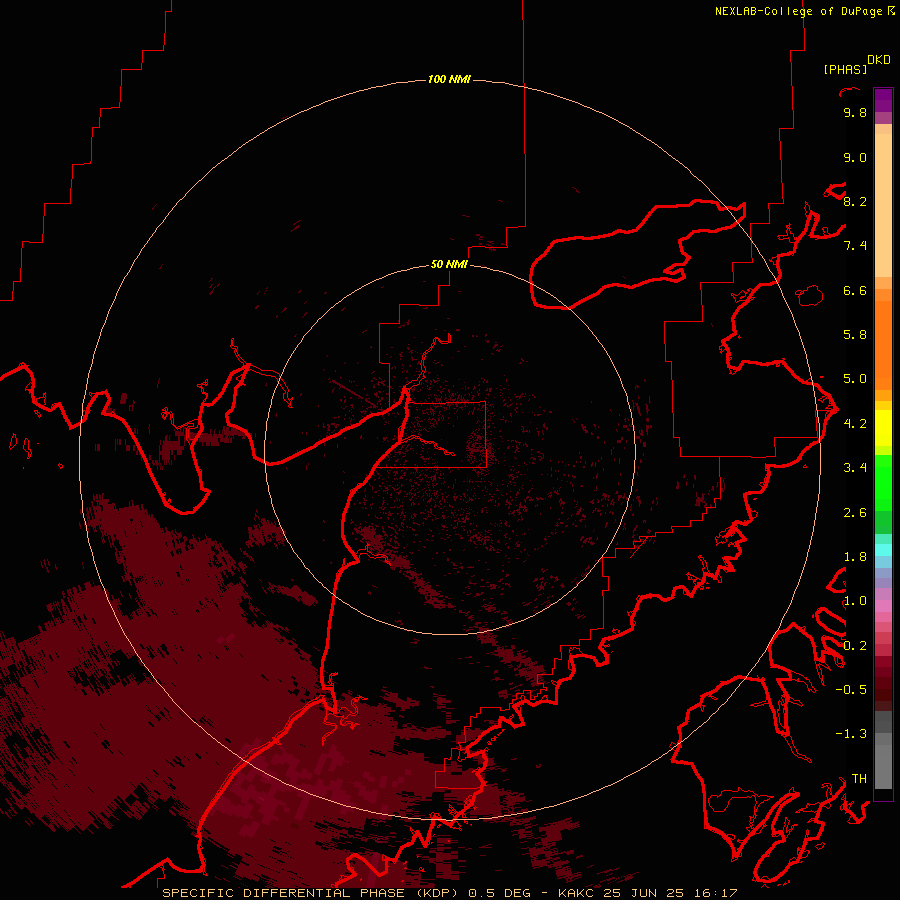Click the -1.3 color scale value
Image resolution: width=900 pixels, height=900 pixels.
tap(851, 734)
